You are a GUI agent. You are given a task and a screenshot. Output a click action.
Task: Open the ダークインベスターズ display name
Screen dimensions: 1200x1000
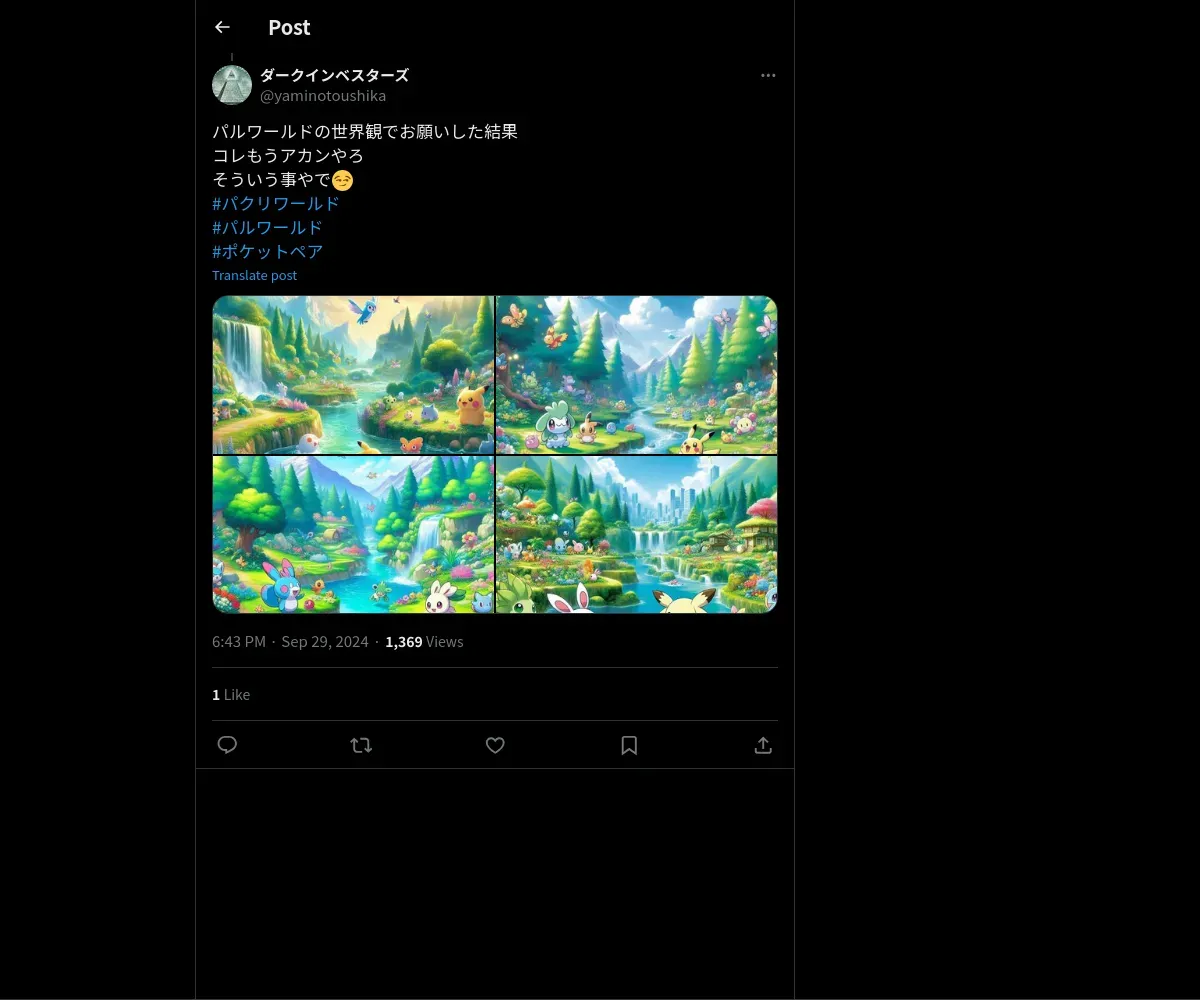click(x=334, y=75)
